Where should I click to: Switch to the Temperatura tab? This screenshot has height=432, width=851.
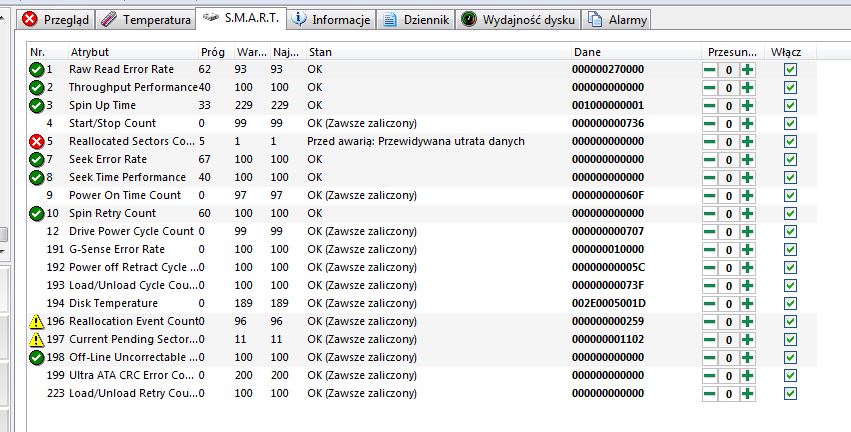tap(145, 20)
